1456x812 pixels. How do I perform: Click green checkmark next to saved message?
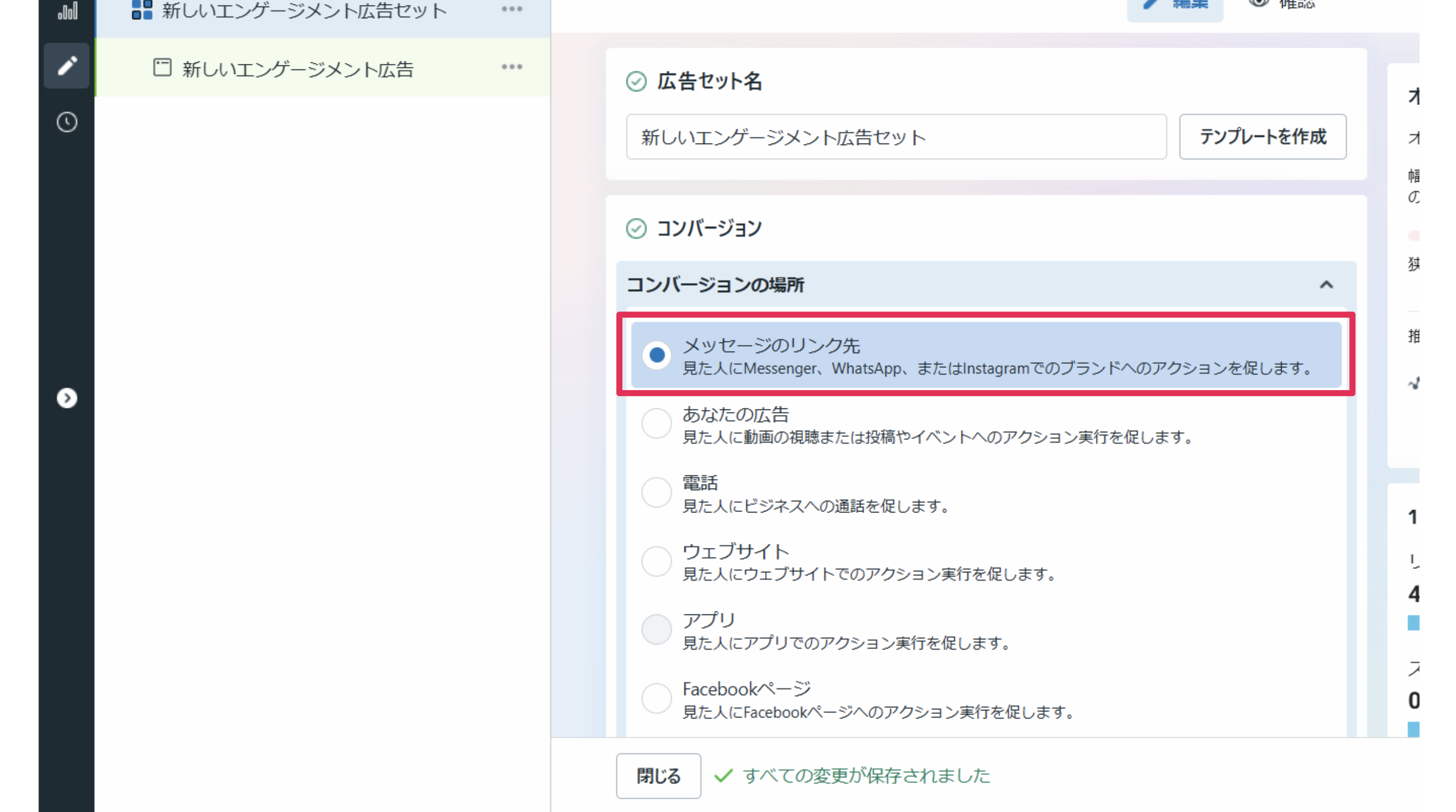[723, 775]
